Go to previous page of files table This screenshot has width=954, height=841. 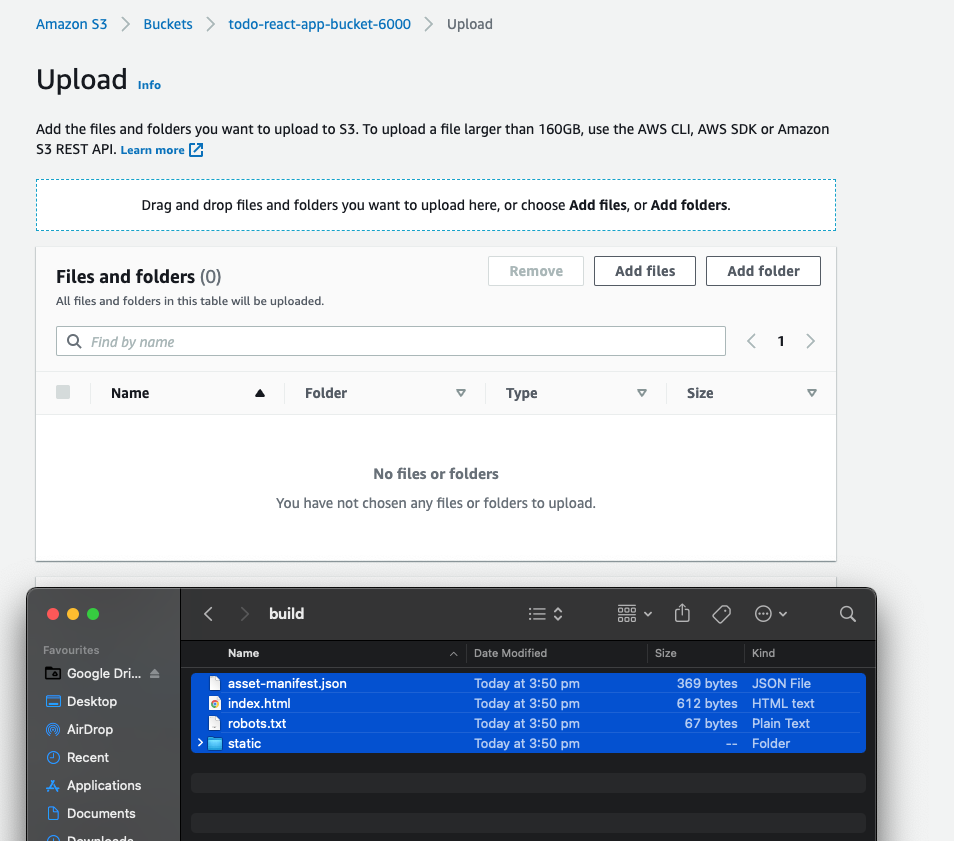[751, 341]
